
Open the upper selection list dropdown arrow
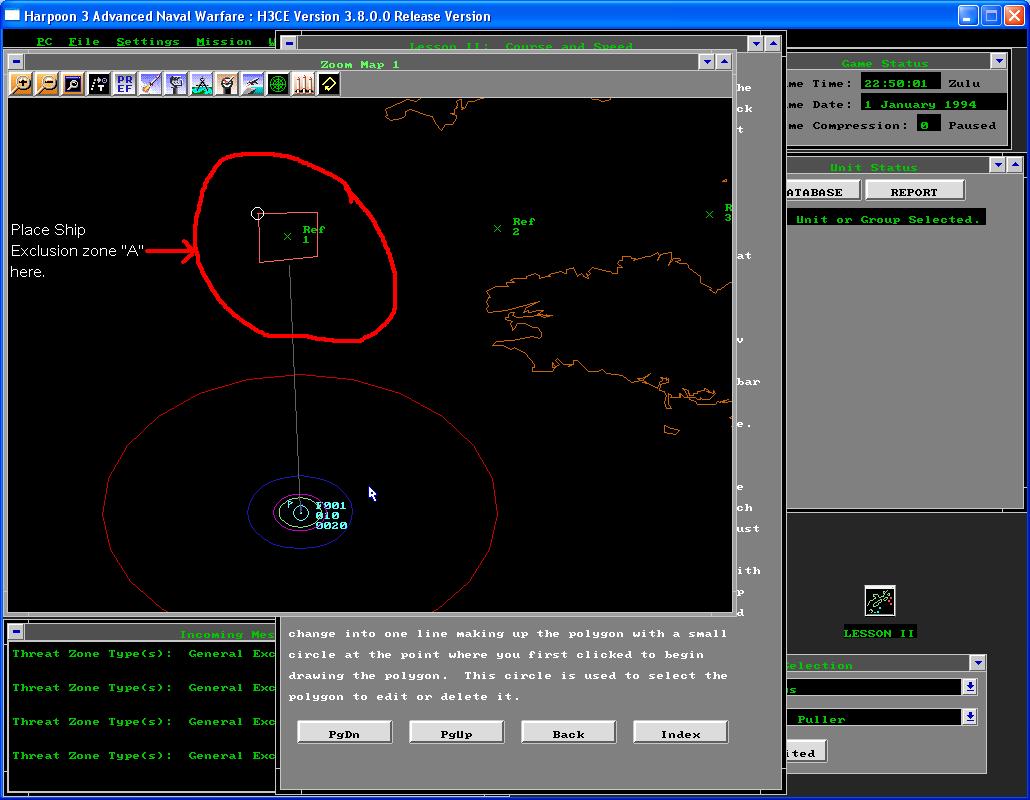point(970,687)
